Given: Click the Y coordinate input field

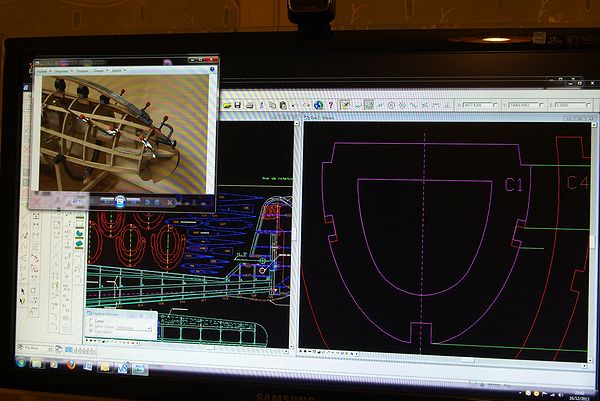Looking at the screenshot, I should pyautogui.click(x=527, y=105).
